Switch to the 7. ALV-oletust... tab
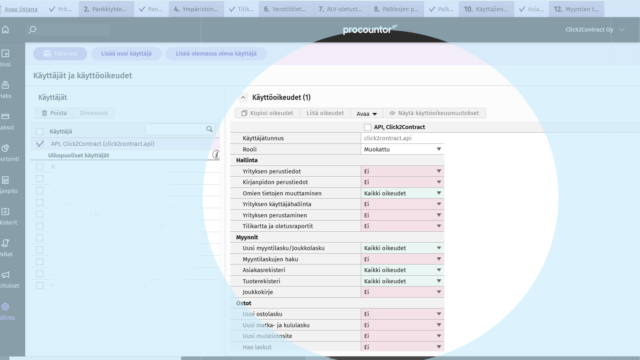The image size is (640, 360). tap(340, 9)
